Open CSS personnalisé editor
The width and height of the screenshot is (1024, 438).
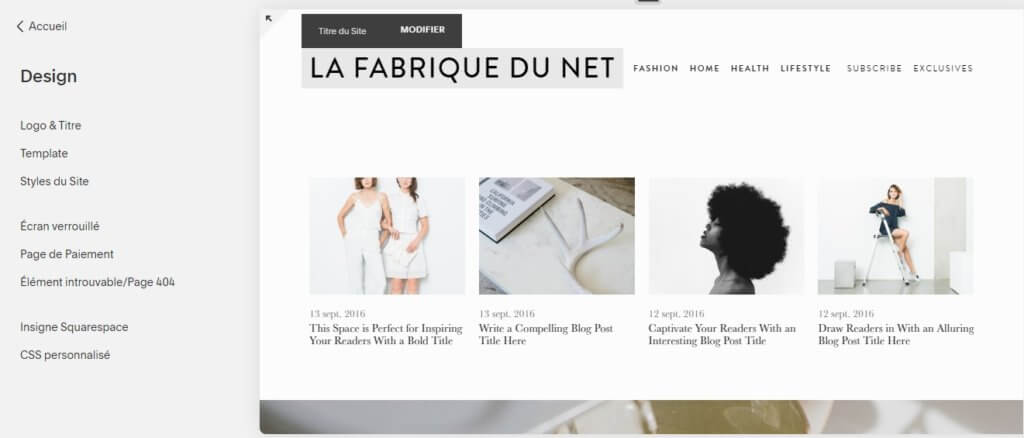(65, 355)
